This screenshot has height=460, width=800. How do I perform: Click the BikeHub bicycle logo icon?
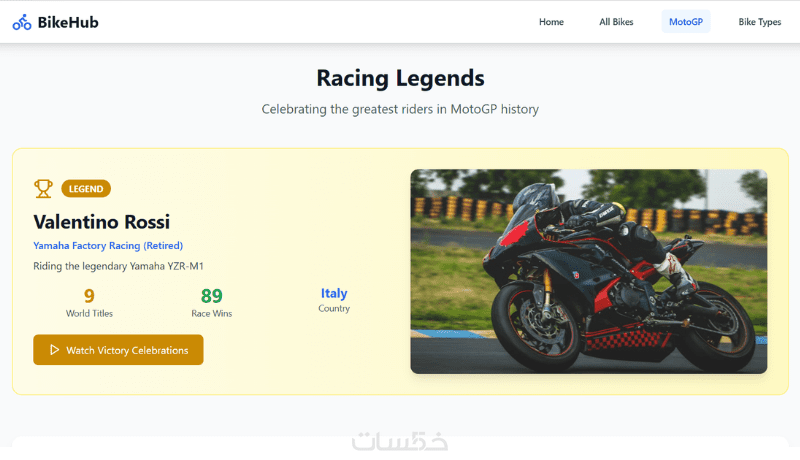22,22
